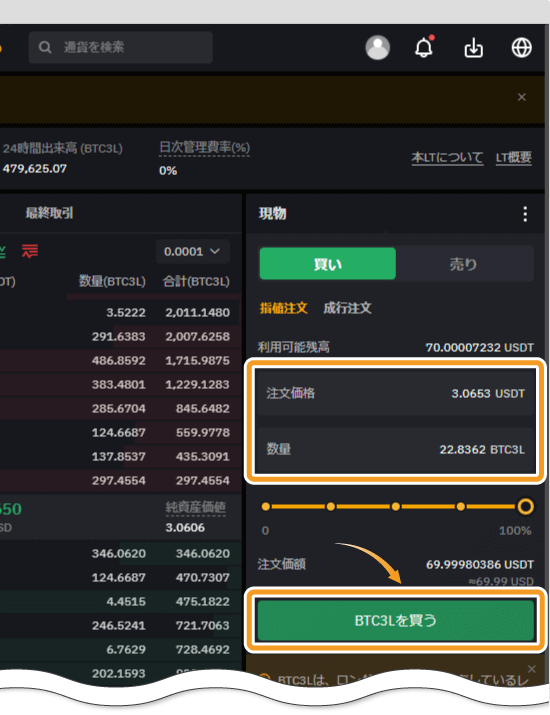Select order row with 291.6383 quantity
Viewport: 550px width, 715px height.
(121, 337)
